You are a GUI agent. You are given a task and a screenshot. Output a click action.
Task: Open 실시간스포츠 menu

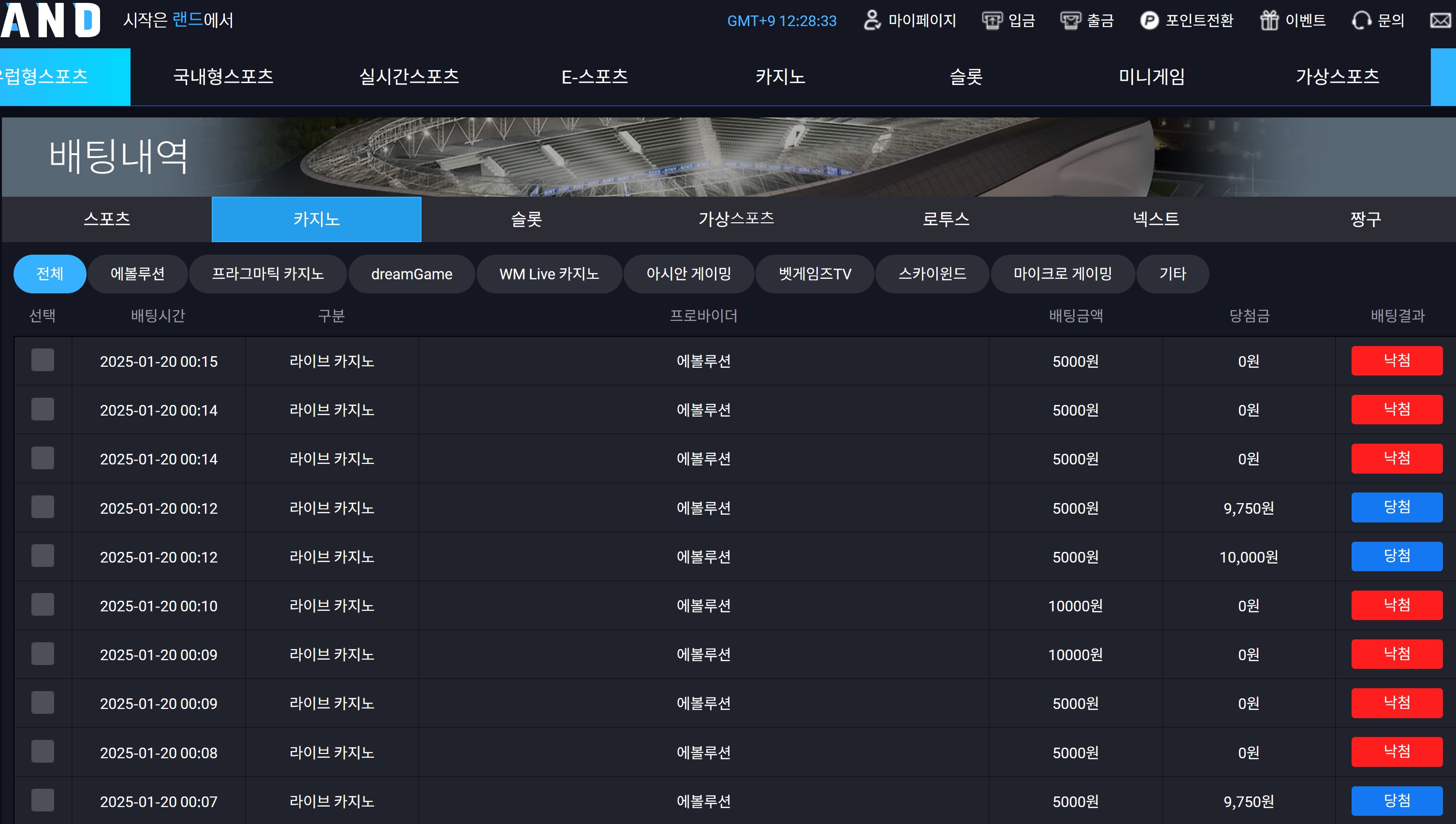pos(409,76)
